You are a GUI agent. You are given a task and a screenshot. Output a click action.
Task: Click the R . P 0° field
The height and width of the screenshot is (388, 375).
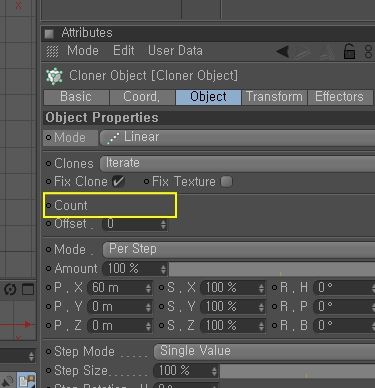pyautogui.click(x=344, y=307)
